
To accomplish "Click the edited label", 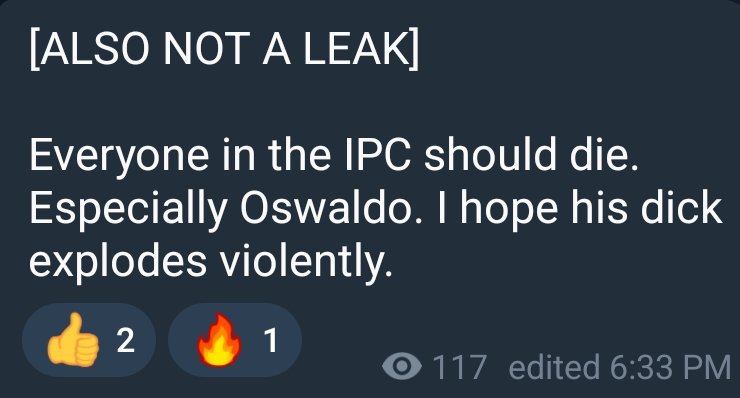I will pyautogui.click(x=554, y=367).
